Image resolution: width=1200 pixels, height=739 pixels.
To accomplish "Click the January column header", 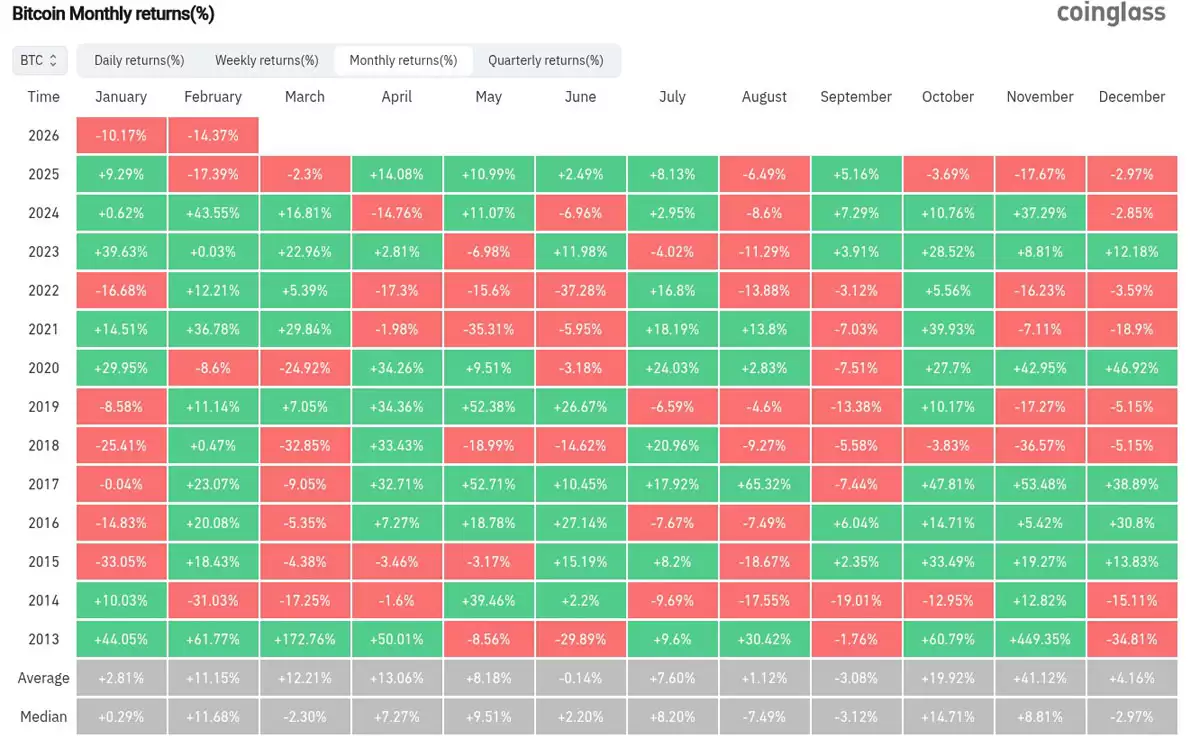I will click(121, 97).
